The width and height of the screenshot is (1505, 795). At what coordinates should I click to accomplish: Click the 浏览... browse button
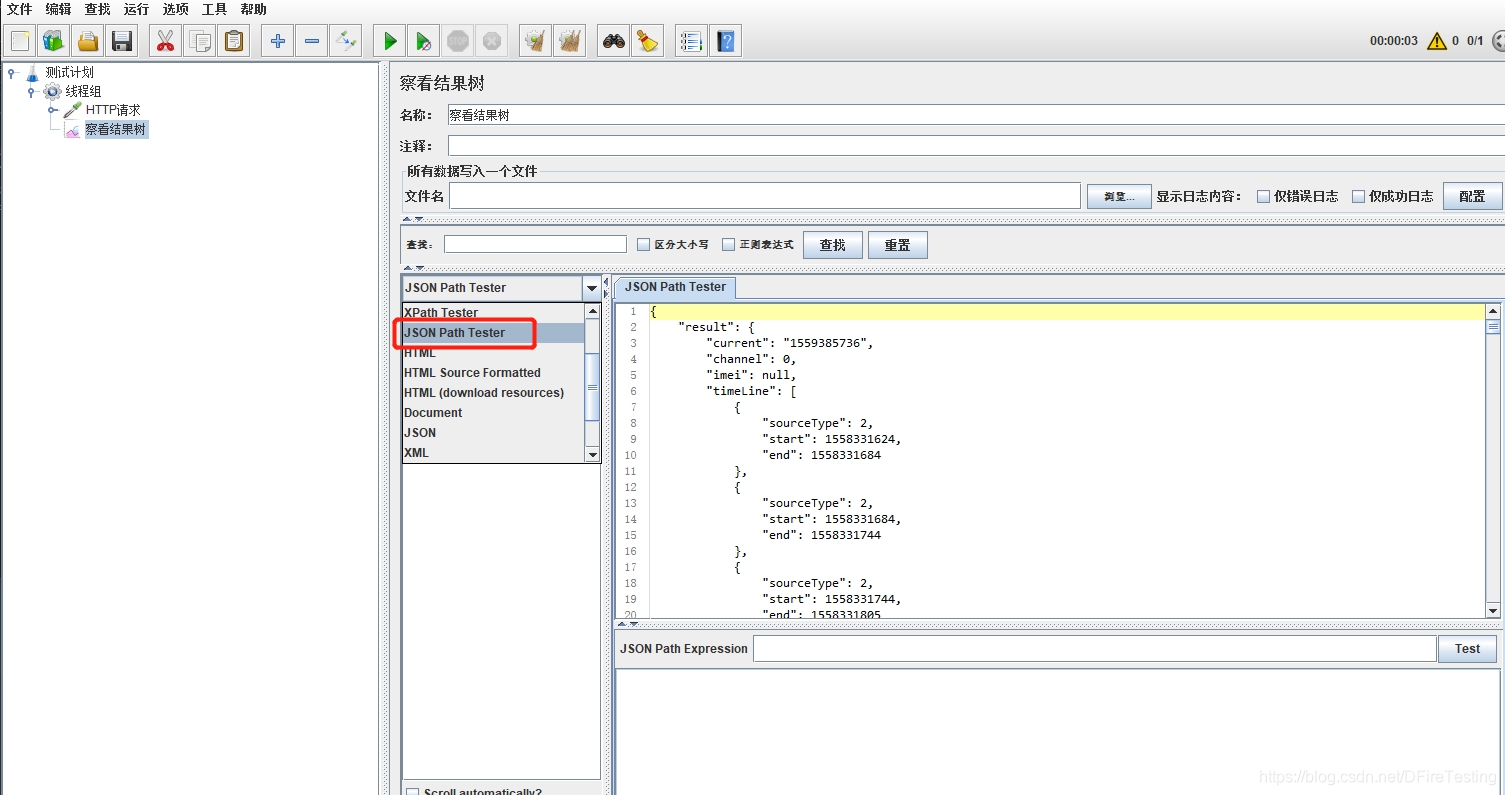(x=1118, y=196)
